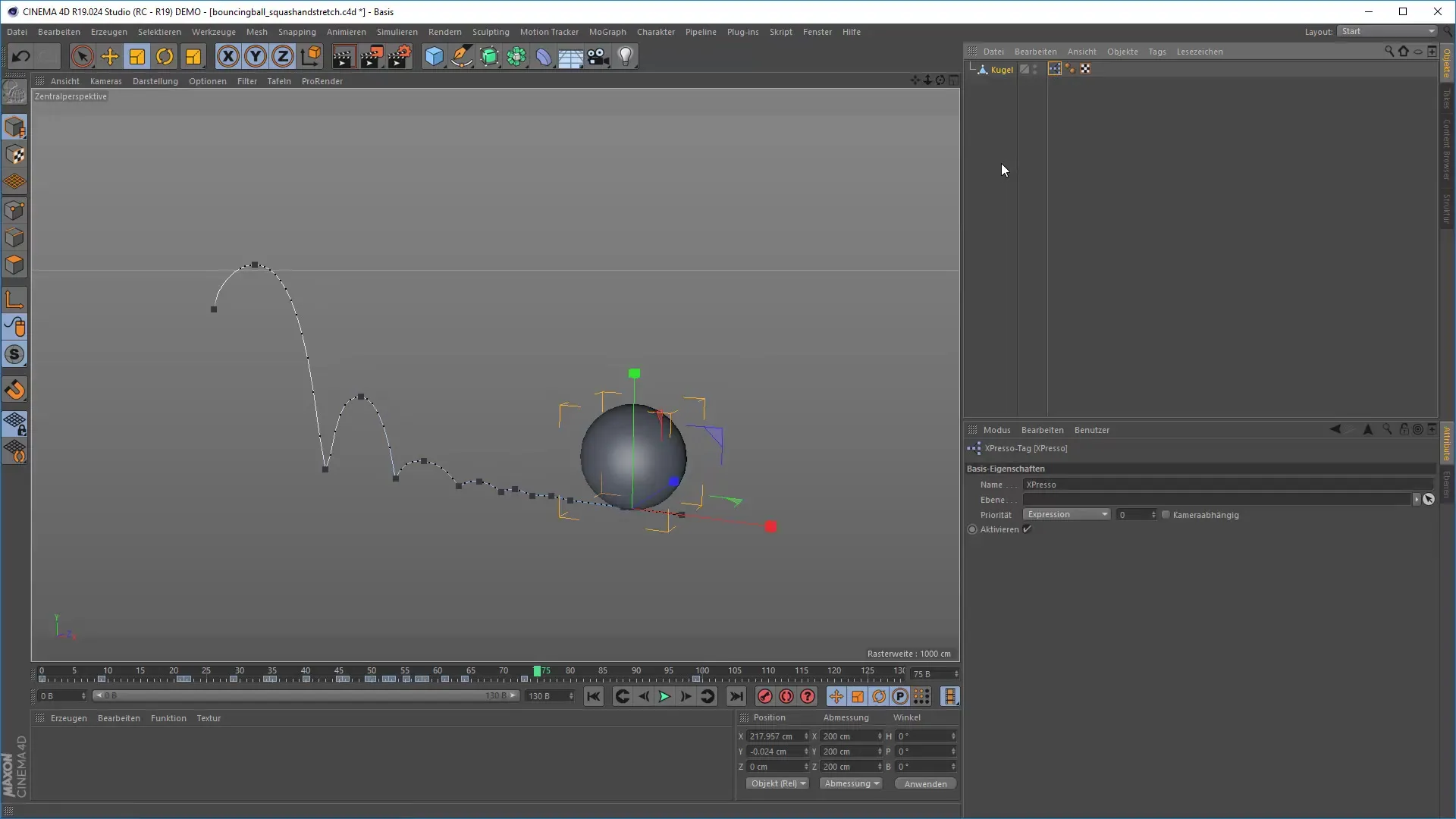Enable Points mode in left toolbar
This screenshot has width=1456, height=819.
[14, 210]
